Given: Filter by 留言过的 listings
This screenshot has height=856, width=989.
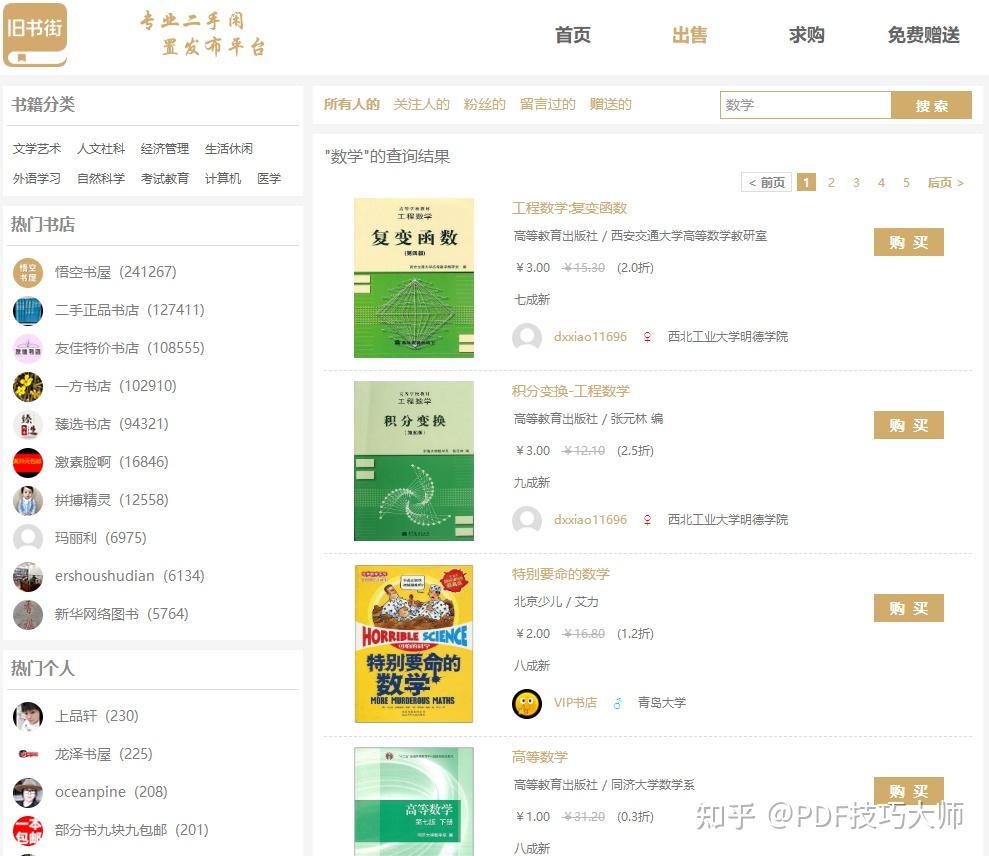Looking at the screenshot, I should click(547, 104).
